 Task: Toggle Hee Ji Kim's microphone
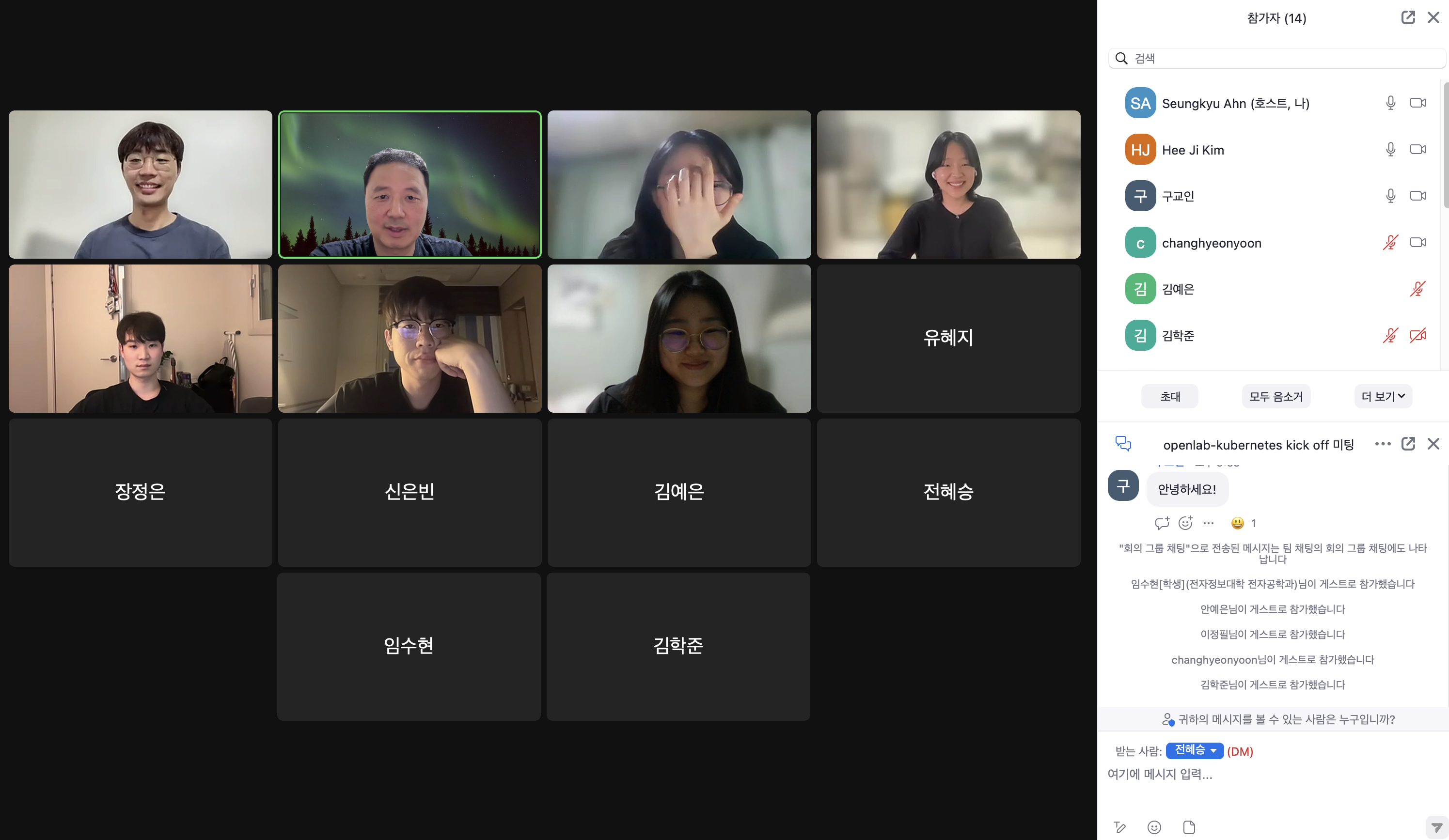(x=1390, y=150)
